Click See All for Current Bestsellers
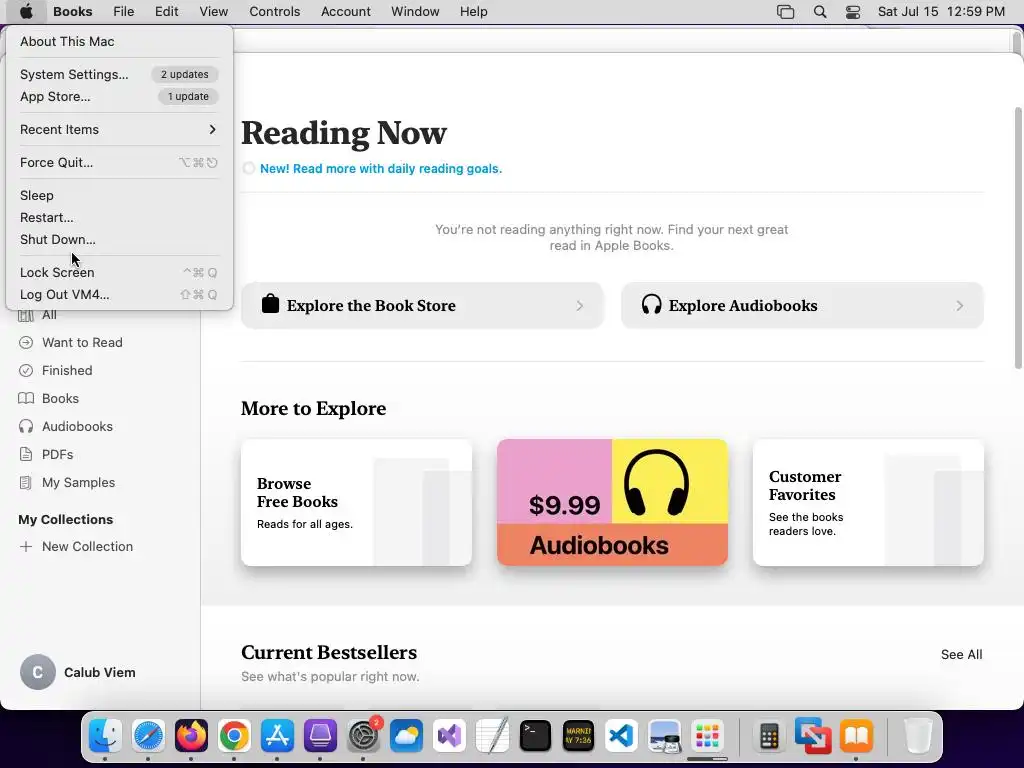This screenshot has width=1024, height=768. coord(961,654)
